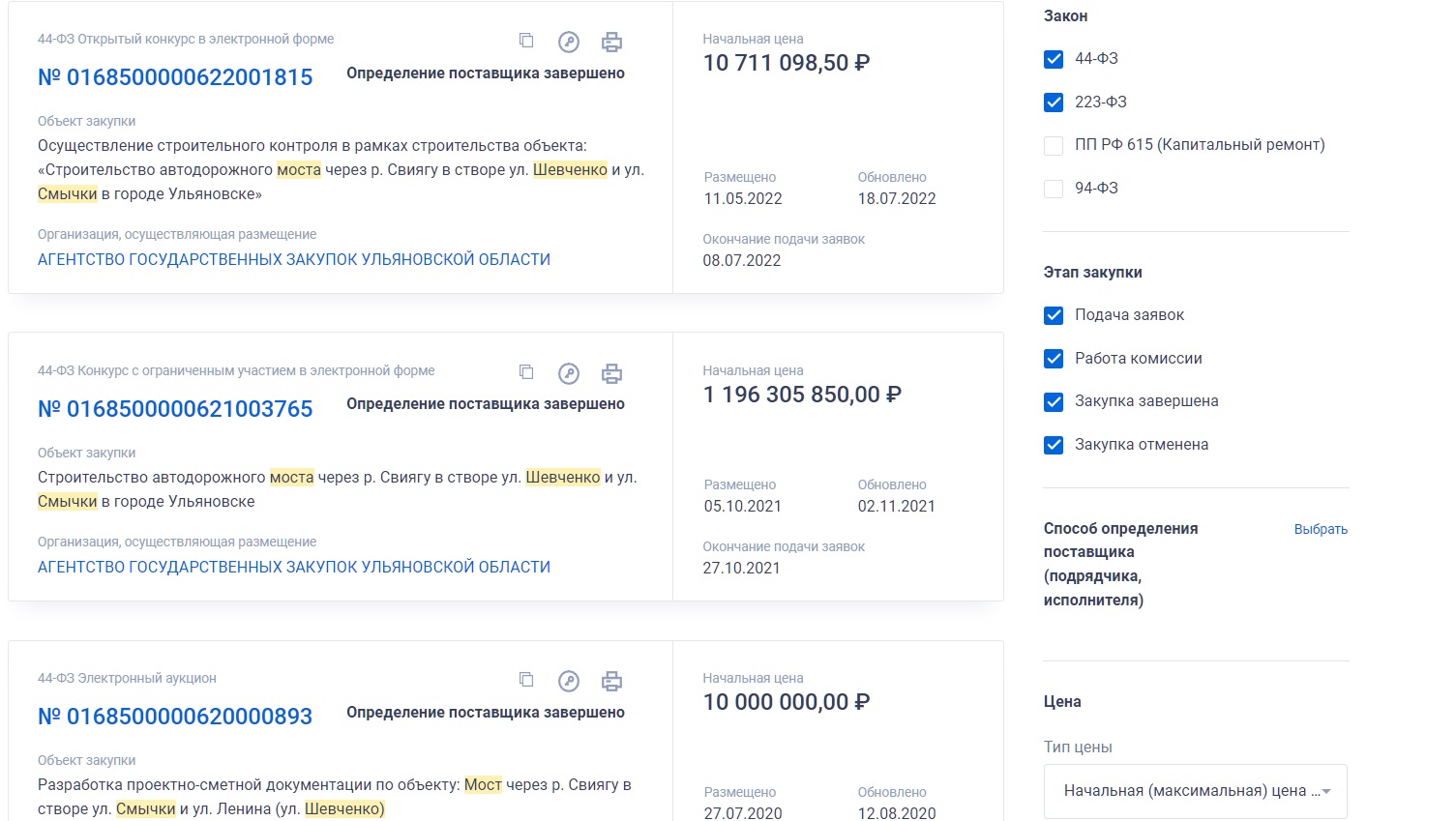
Task: Open procurement № 0168500000620000893 link
Action: coord(175,717)
